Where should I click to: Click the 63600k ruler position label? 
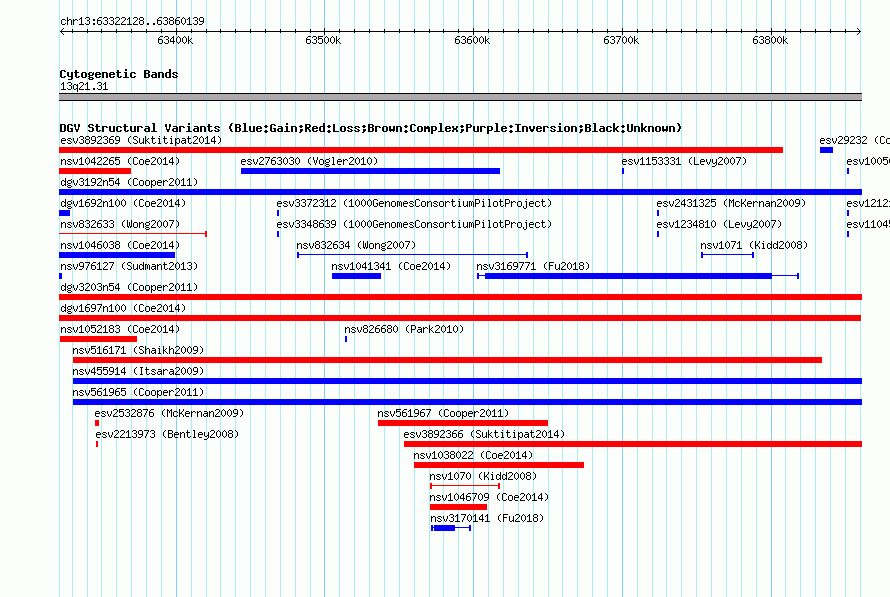pyautogui.click(x=472, y=40)
